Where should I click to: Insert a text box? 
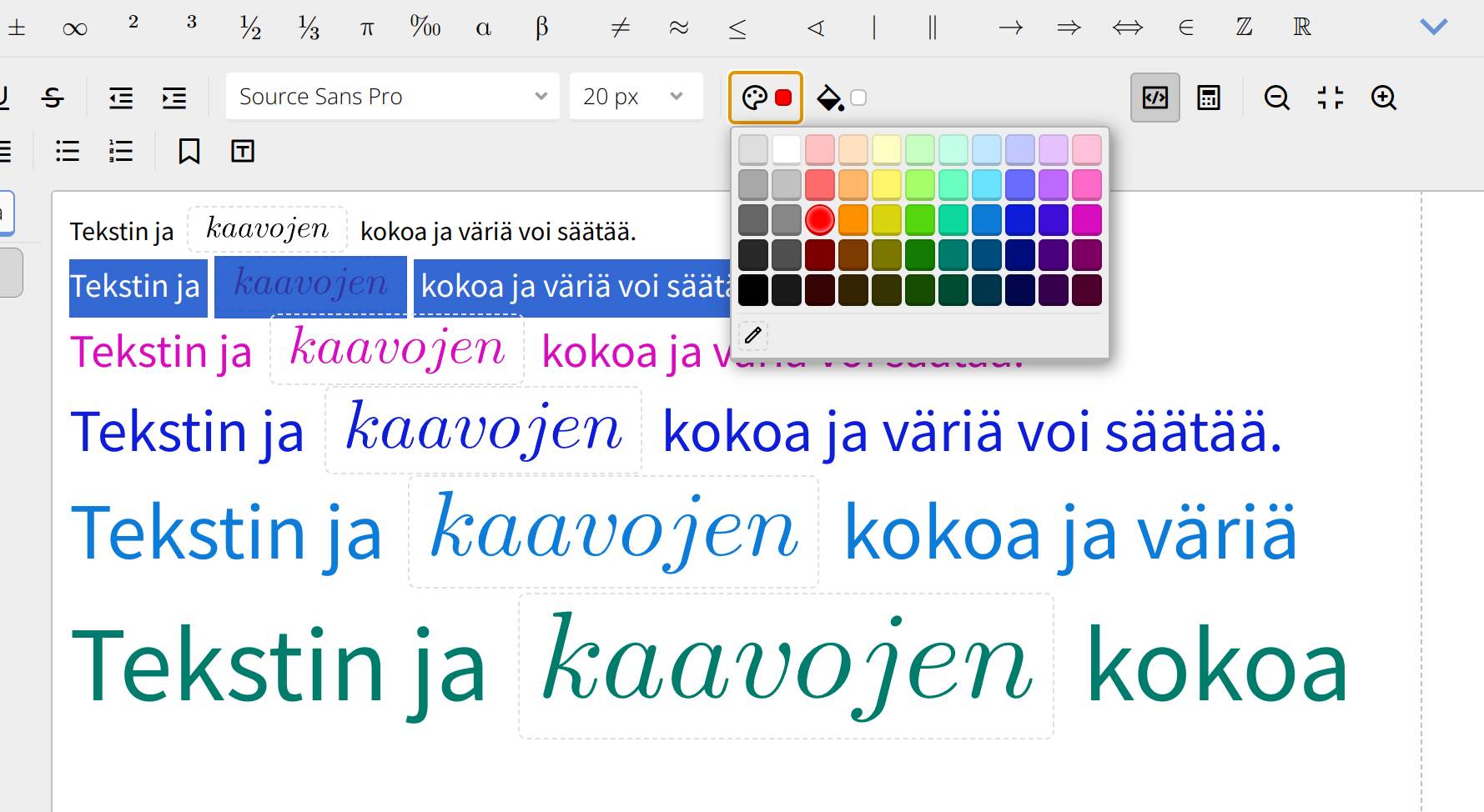(x=243, y=151)
